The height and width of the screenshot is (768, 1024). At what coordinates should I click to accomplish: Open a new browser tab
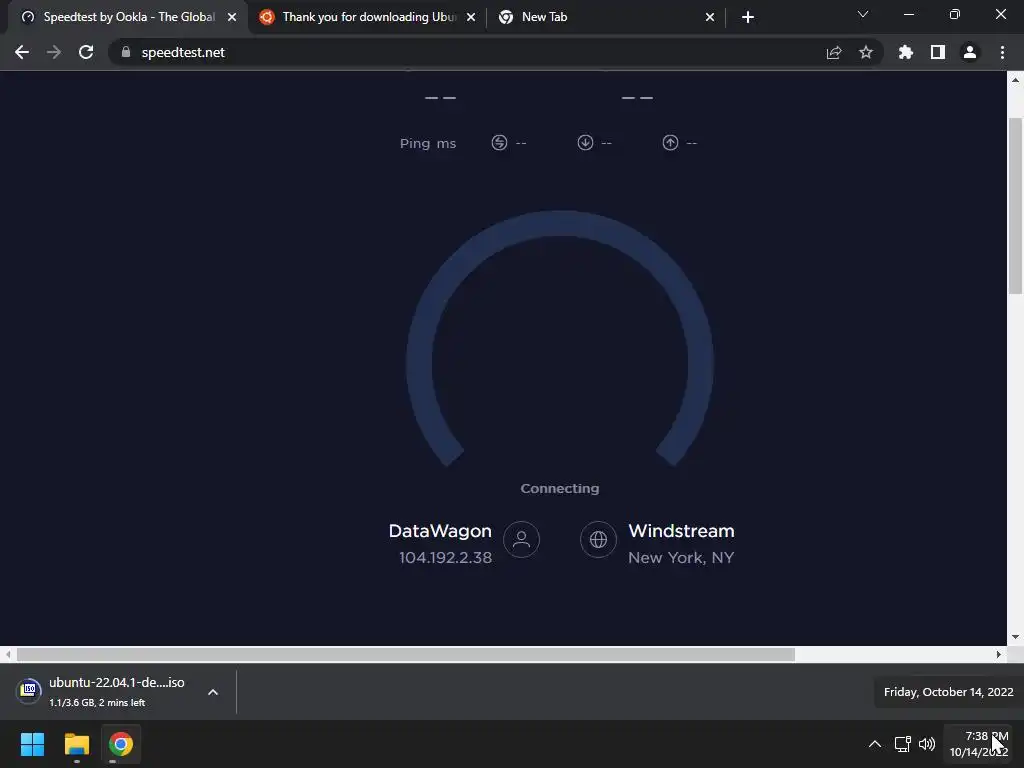tap(748, 17)
